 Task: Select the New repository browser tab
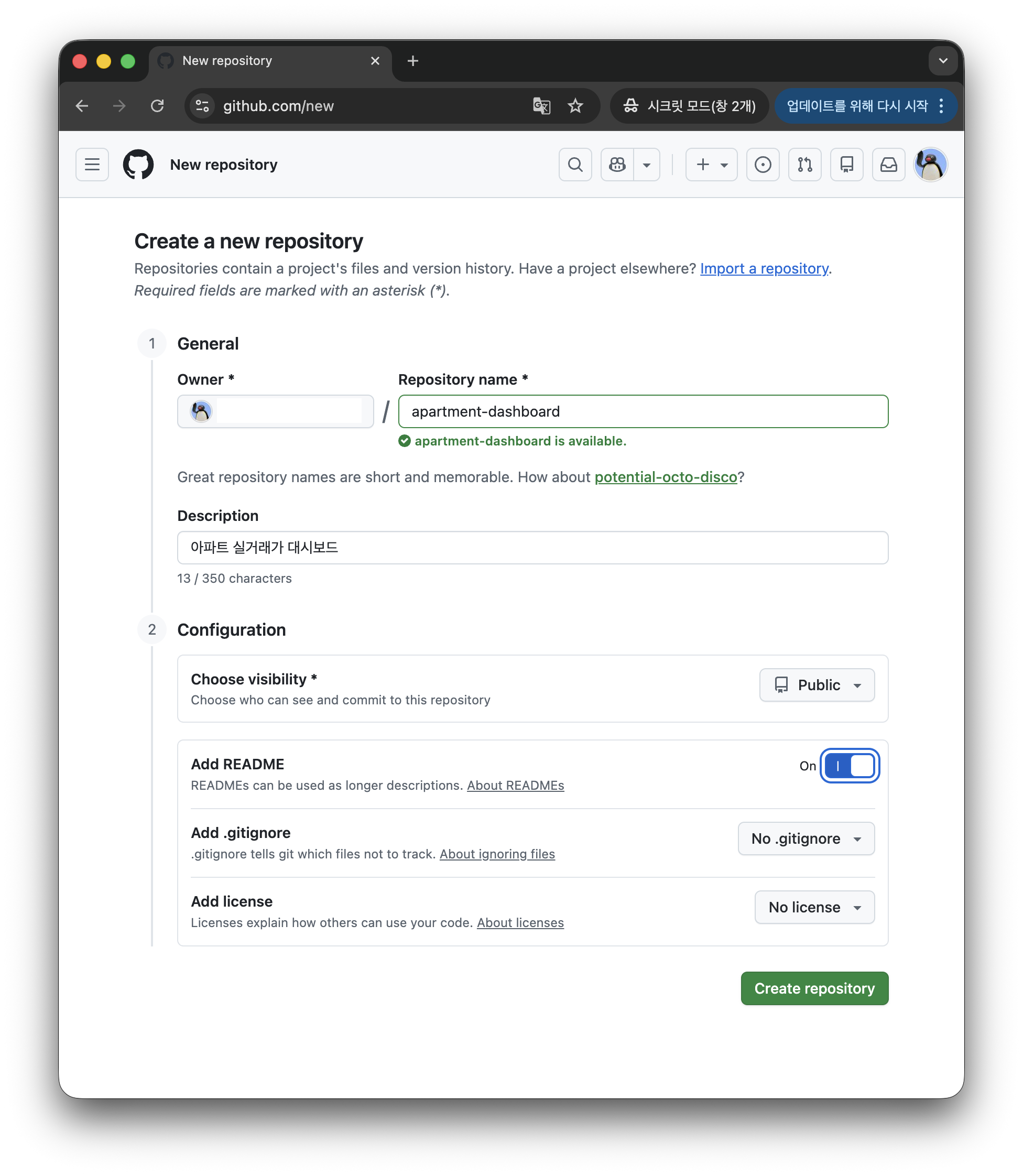(x=263, y=61)
